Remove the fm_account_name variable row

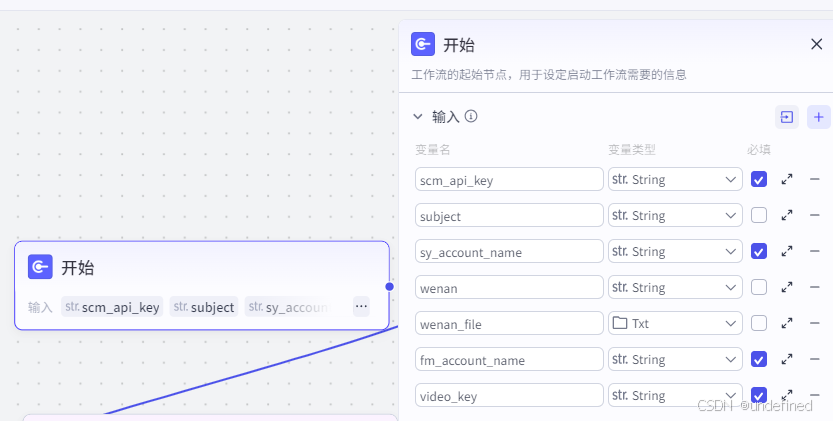tap(814, 359)
